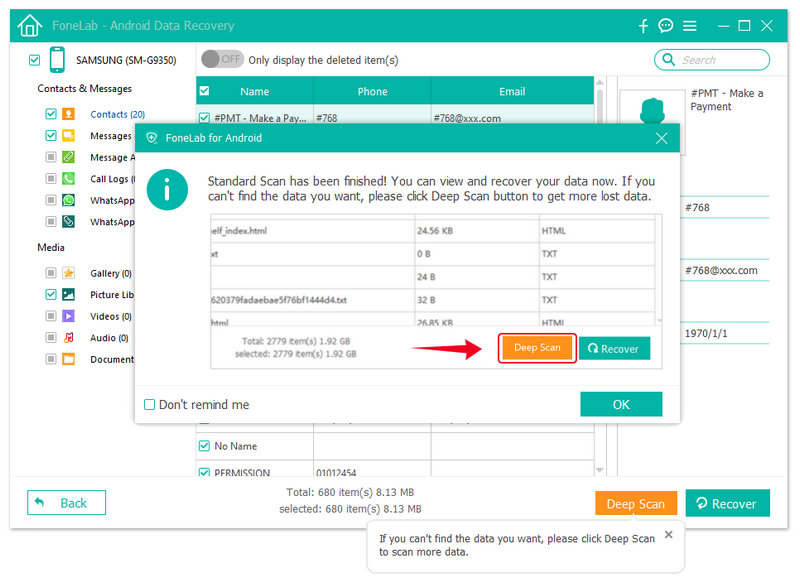
Task: Click the Message Attachments paperclip icon
Action: [x=68, y=157]
